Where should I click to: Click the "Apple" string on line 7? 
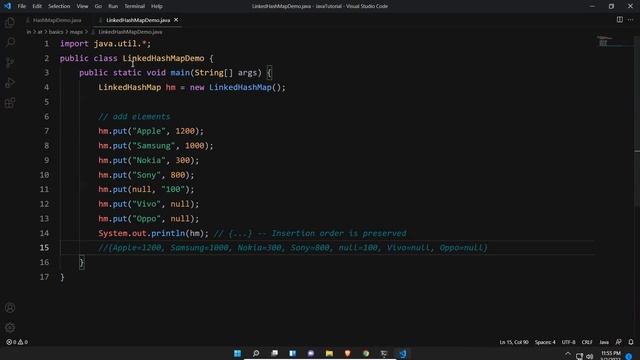pyautogui.click(x=149, y=131)
